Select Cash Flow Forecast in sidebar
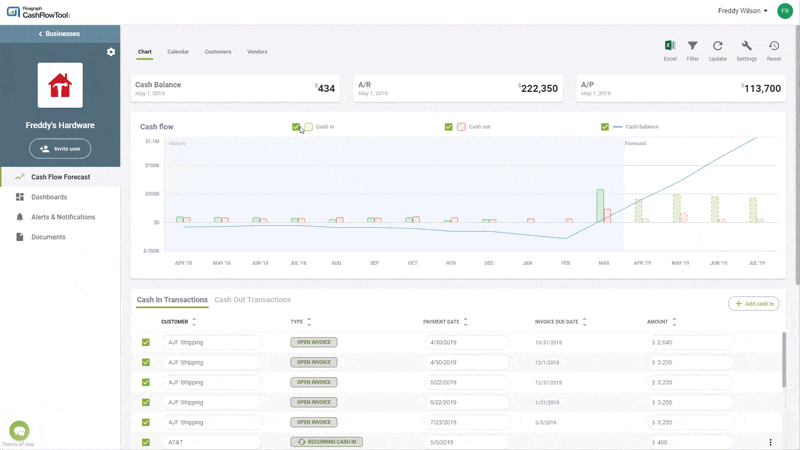 click(x=60, y=177)
